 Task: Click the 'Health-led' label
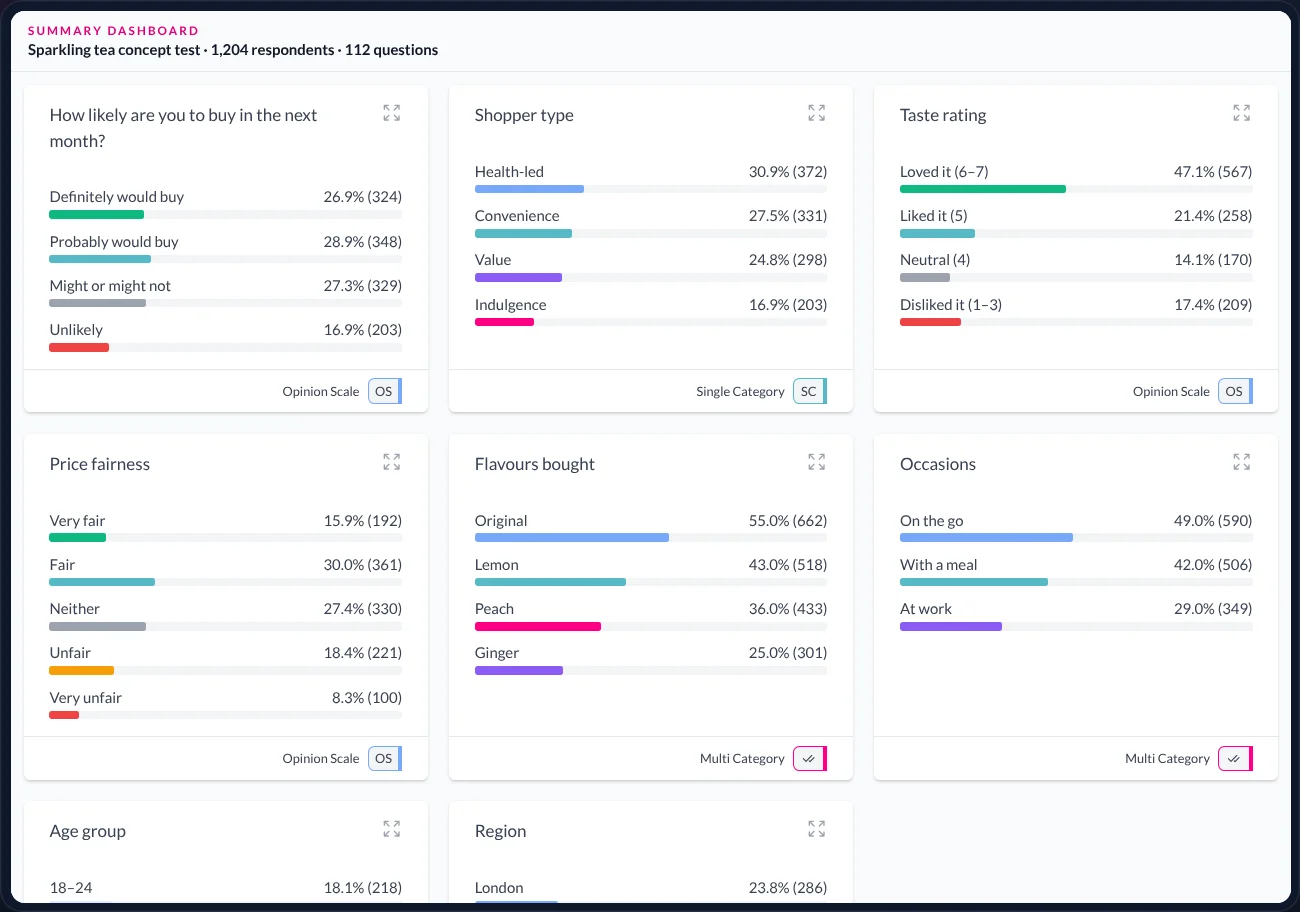pos(509,172)
